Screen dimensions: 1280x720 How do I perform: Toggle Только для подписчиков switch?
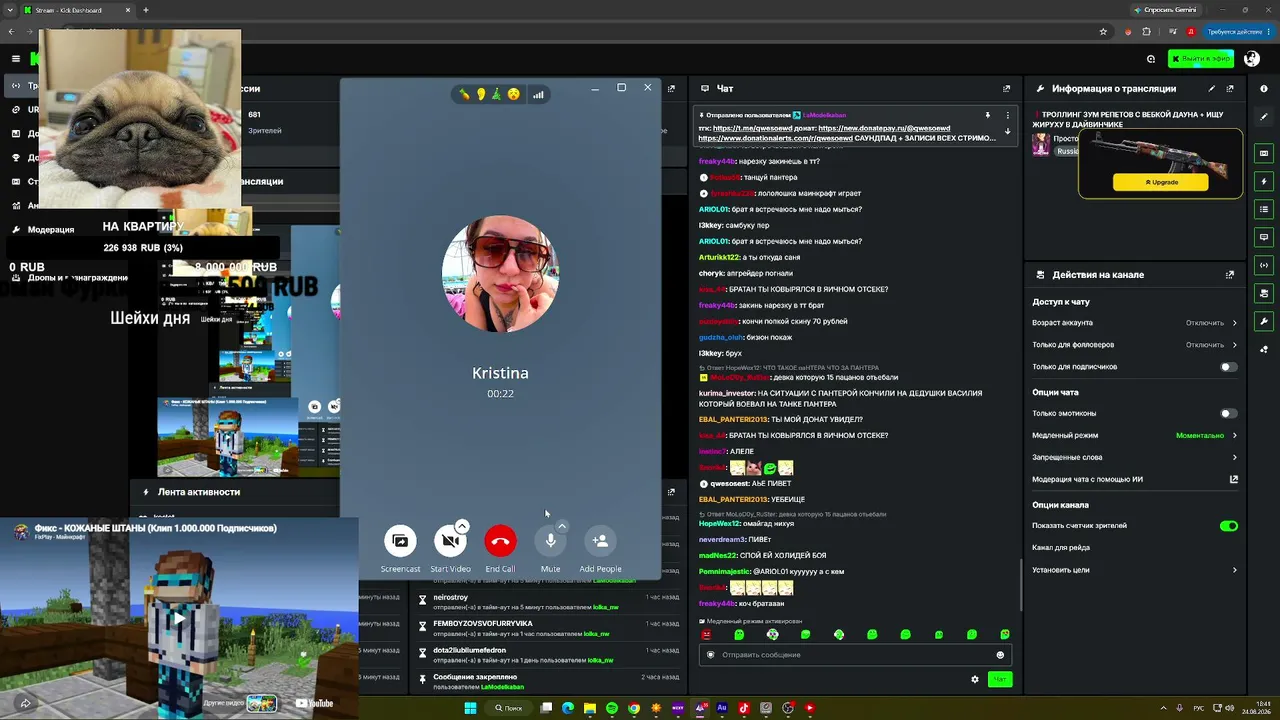coord(1229,367)
